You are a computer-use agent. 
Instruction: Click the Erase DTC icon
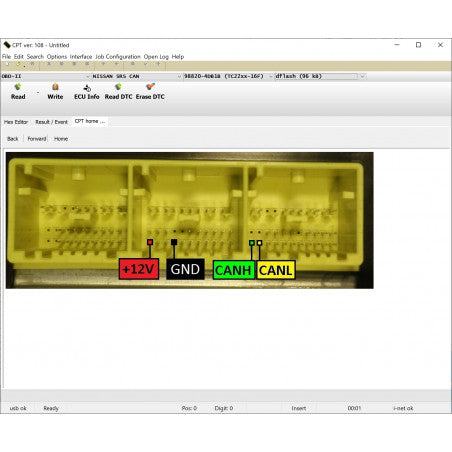[150, 87]
